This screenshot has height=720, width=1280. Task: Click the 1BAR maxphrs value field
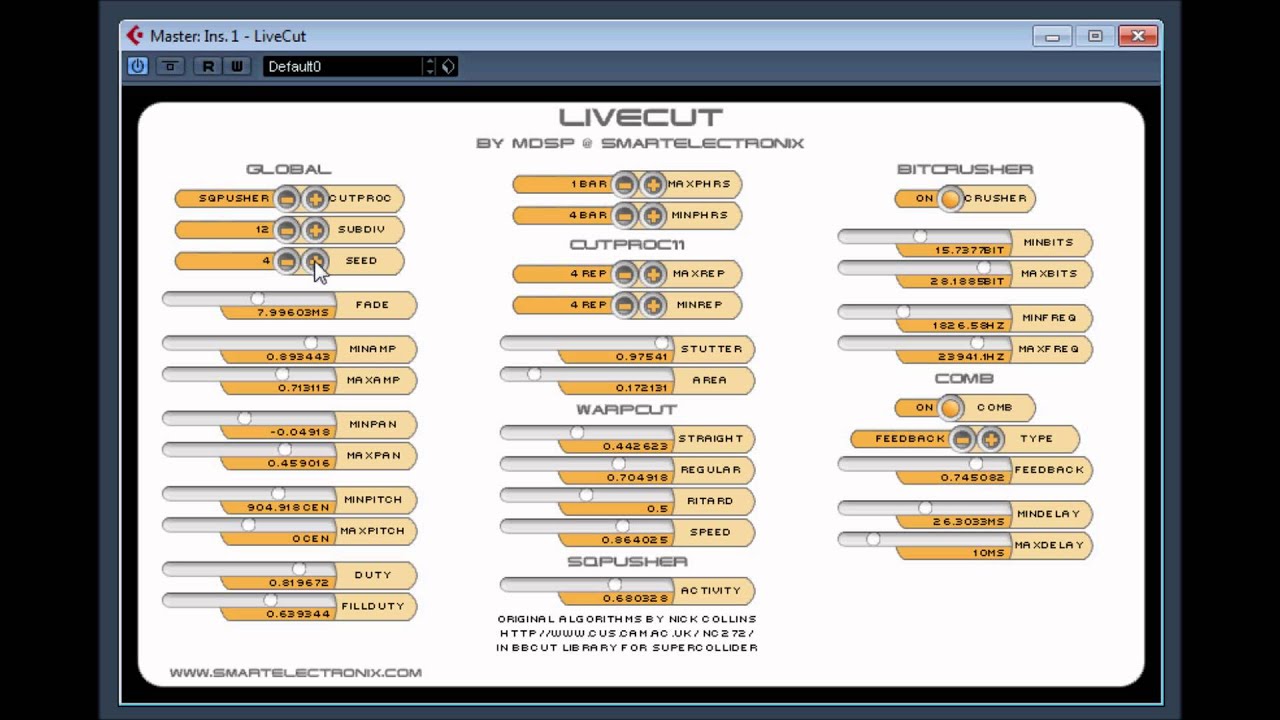click(x=589, y=184)
